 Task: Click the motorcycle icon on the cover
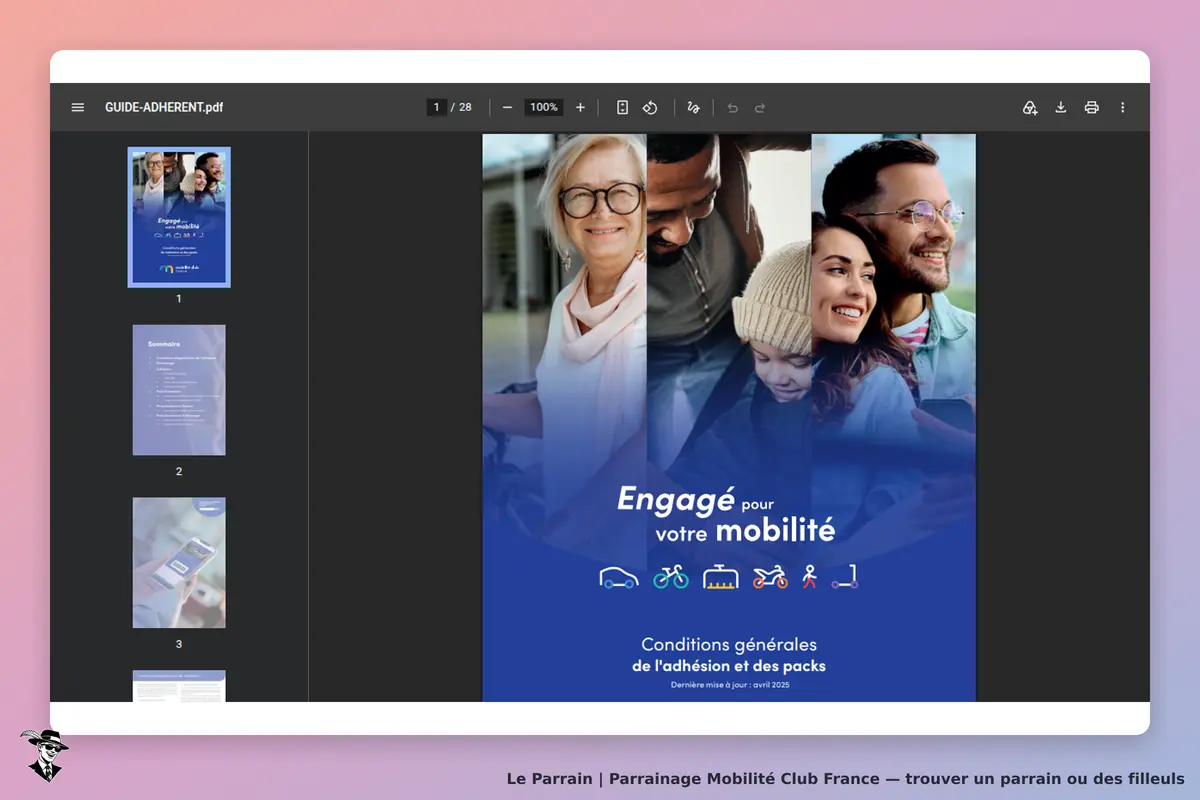pos(770,577)
